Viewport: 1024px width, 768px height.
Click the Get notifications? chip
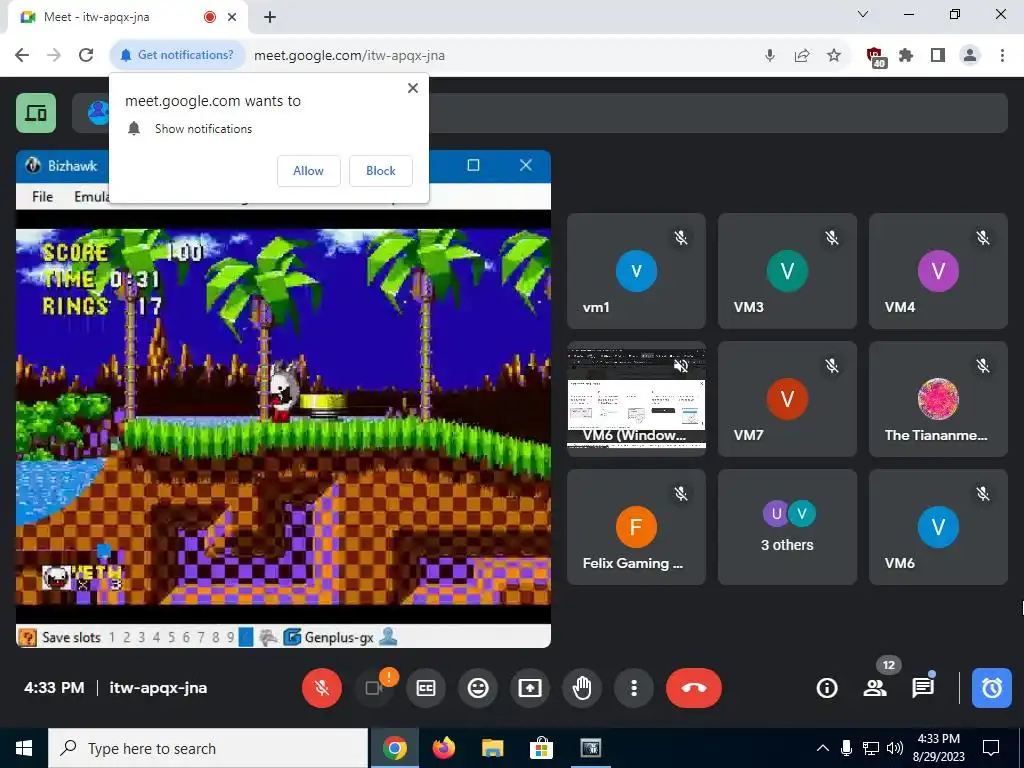click(178, 55)
